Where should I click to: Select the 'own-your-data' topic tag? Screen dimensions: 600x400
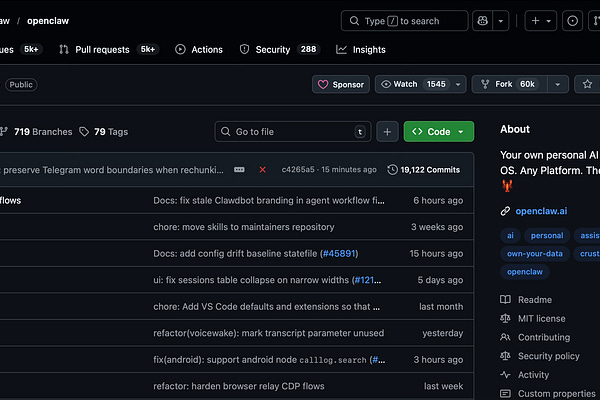pos(535,253)
